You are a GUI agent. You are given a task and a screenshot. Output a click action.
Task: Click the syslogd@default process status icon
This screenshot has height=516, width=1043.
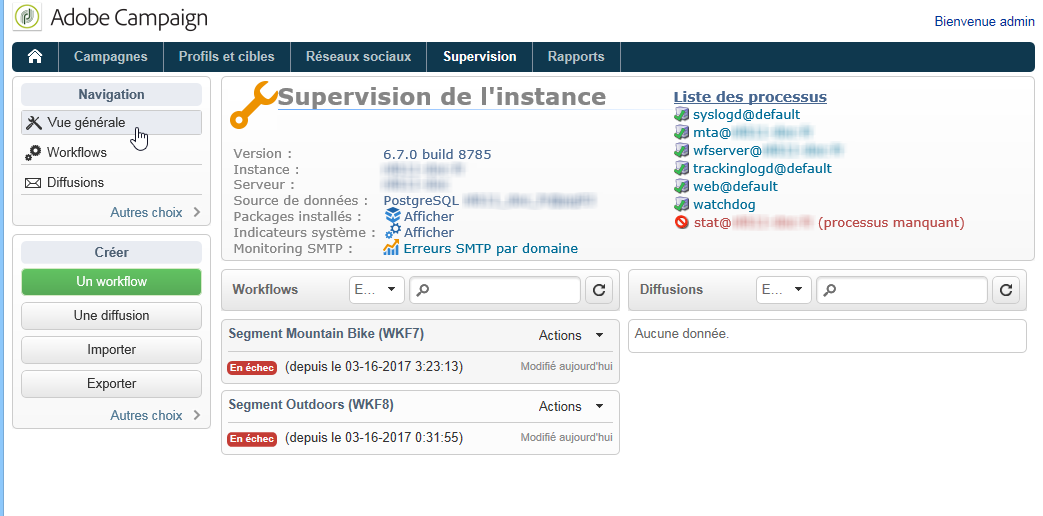point(681,114)
